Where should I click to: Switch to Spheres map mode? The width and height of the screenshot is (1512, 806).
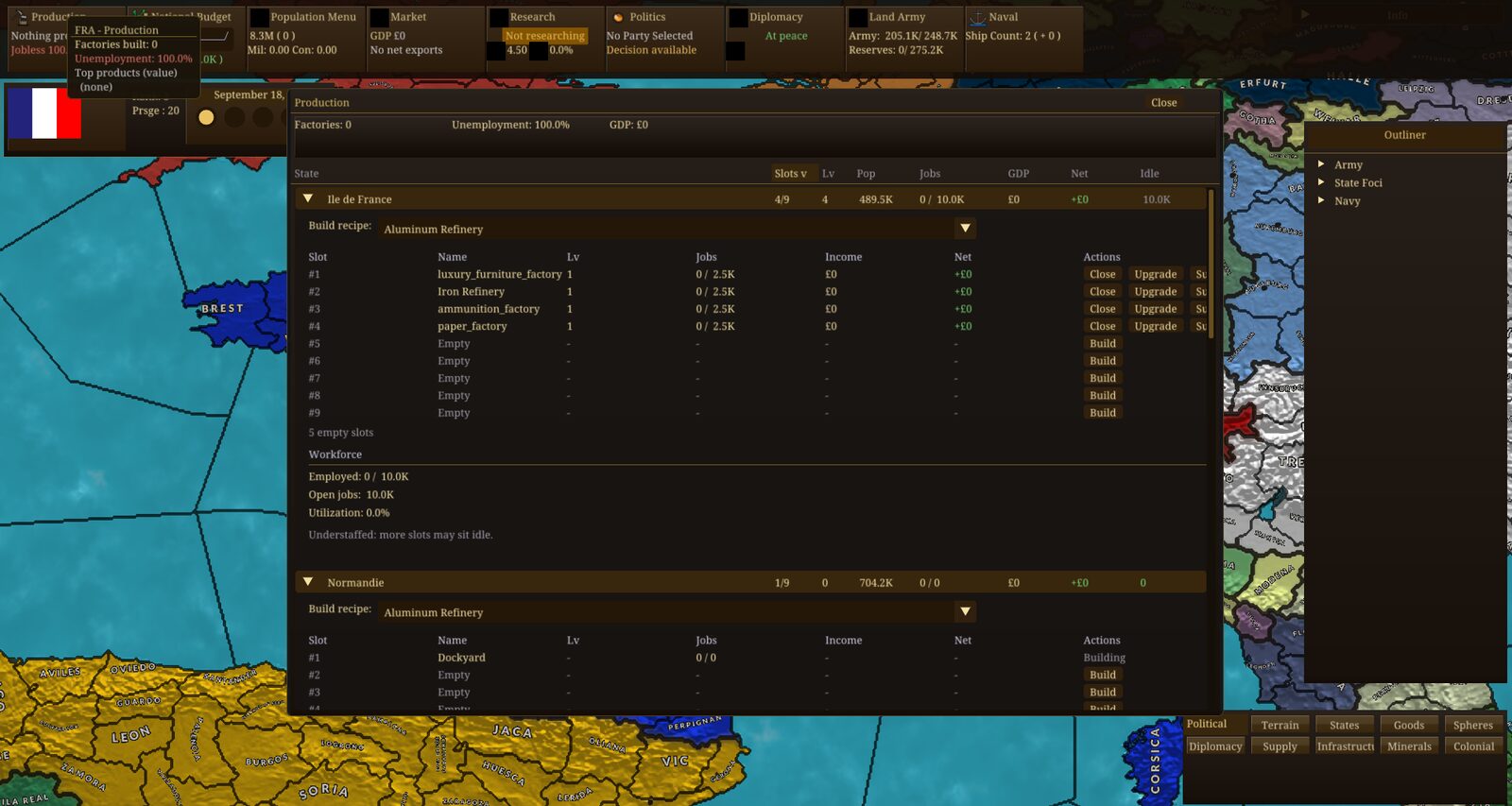(x=1472, y=725)
